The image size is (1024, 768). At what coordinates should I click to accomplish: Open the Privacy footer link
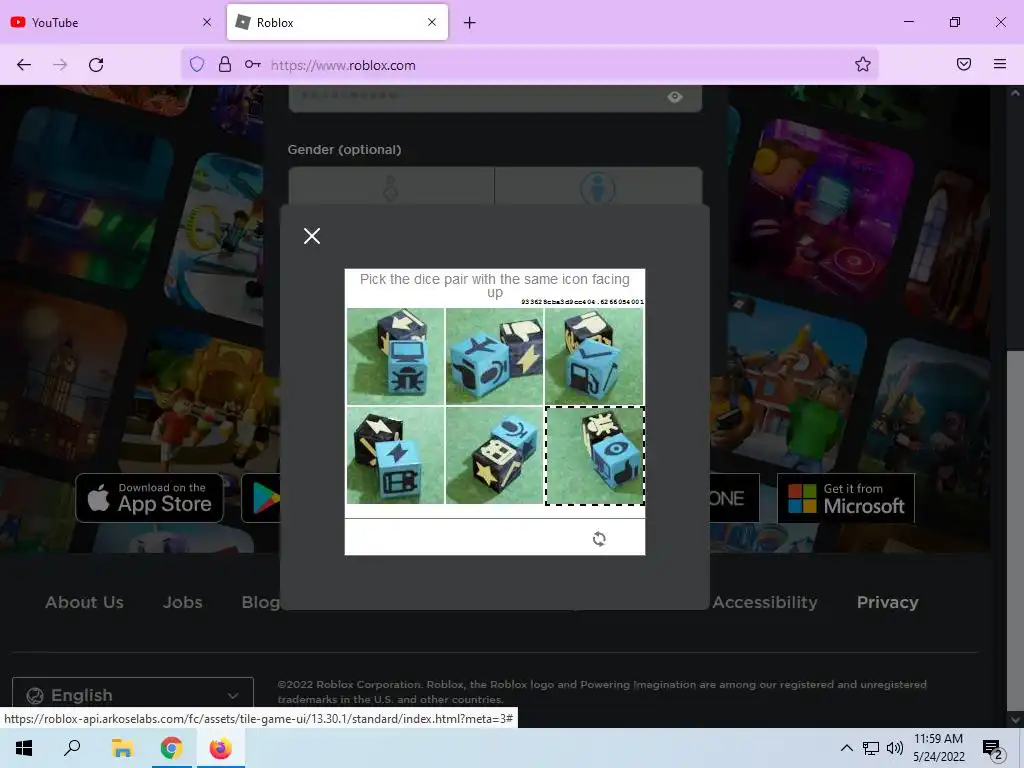pos(888,602)
